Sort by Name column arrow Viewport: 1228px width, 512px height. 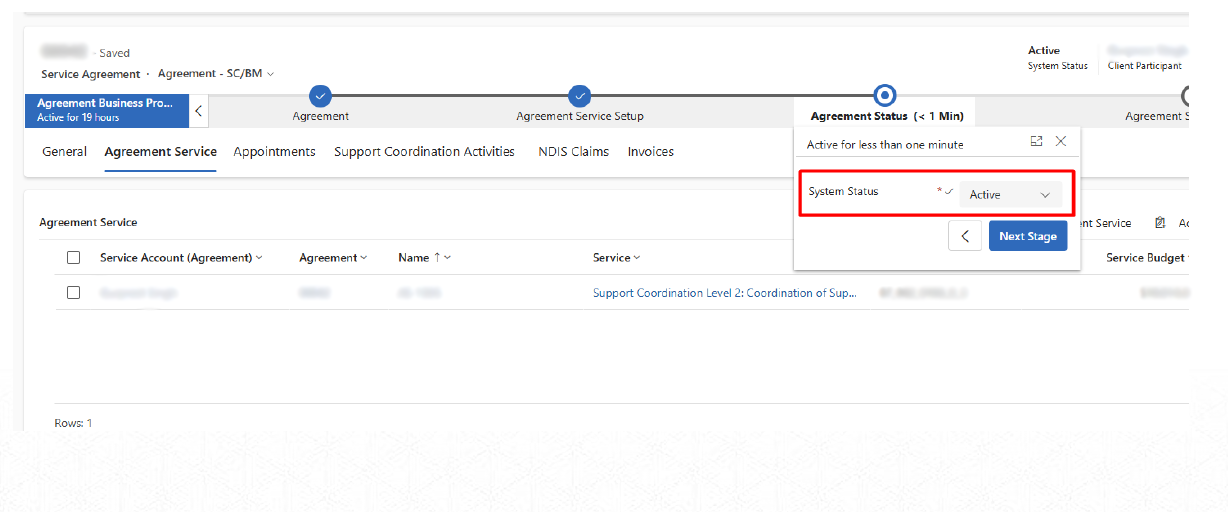(x=437, y=258)
